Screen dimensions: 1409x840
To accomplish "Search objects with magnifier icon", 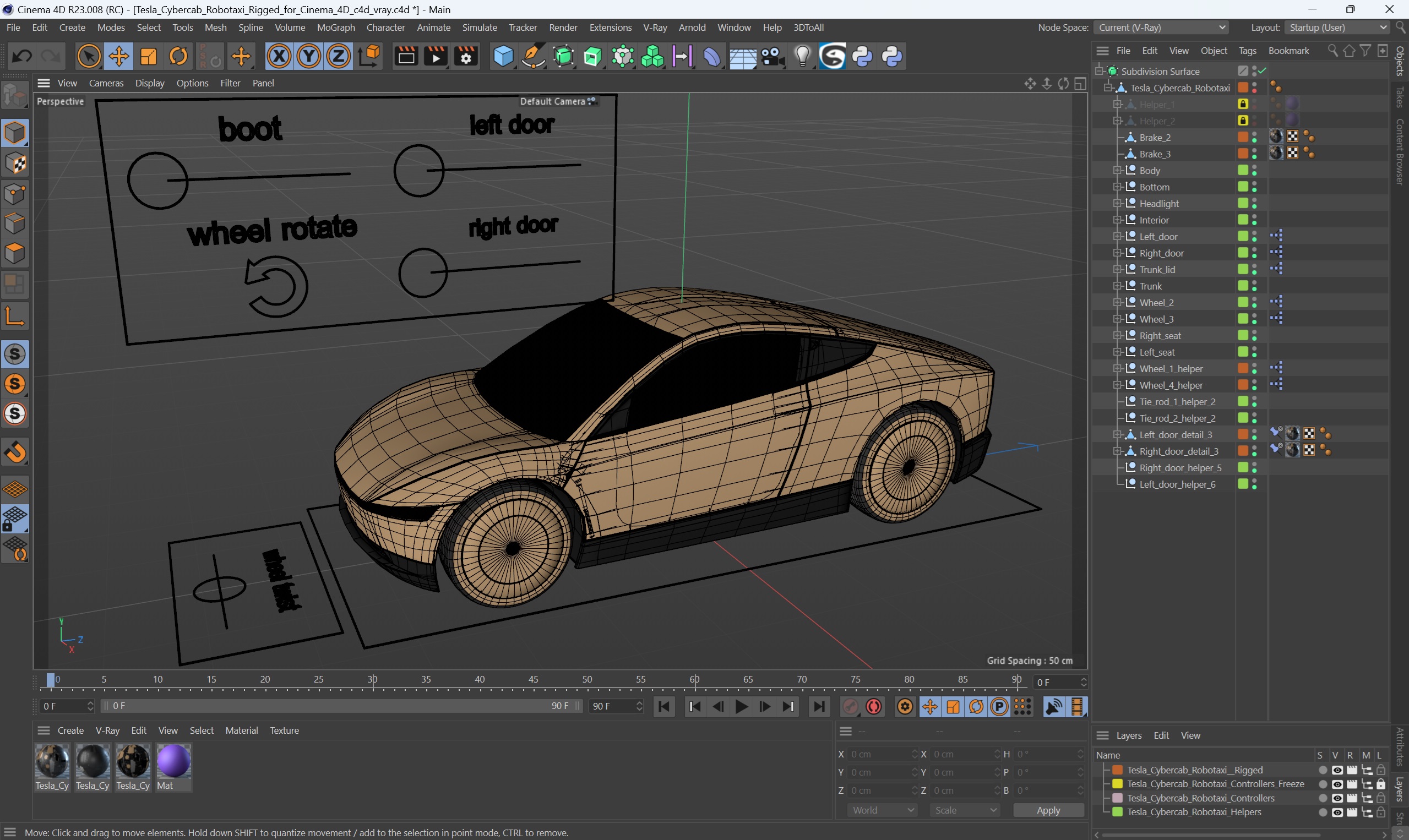I will coord(1332,51).
